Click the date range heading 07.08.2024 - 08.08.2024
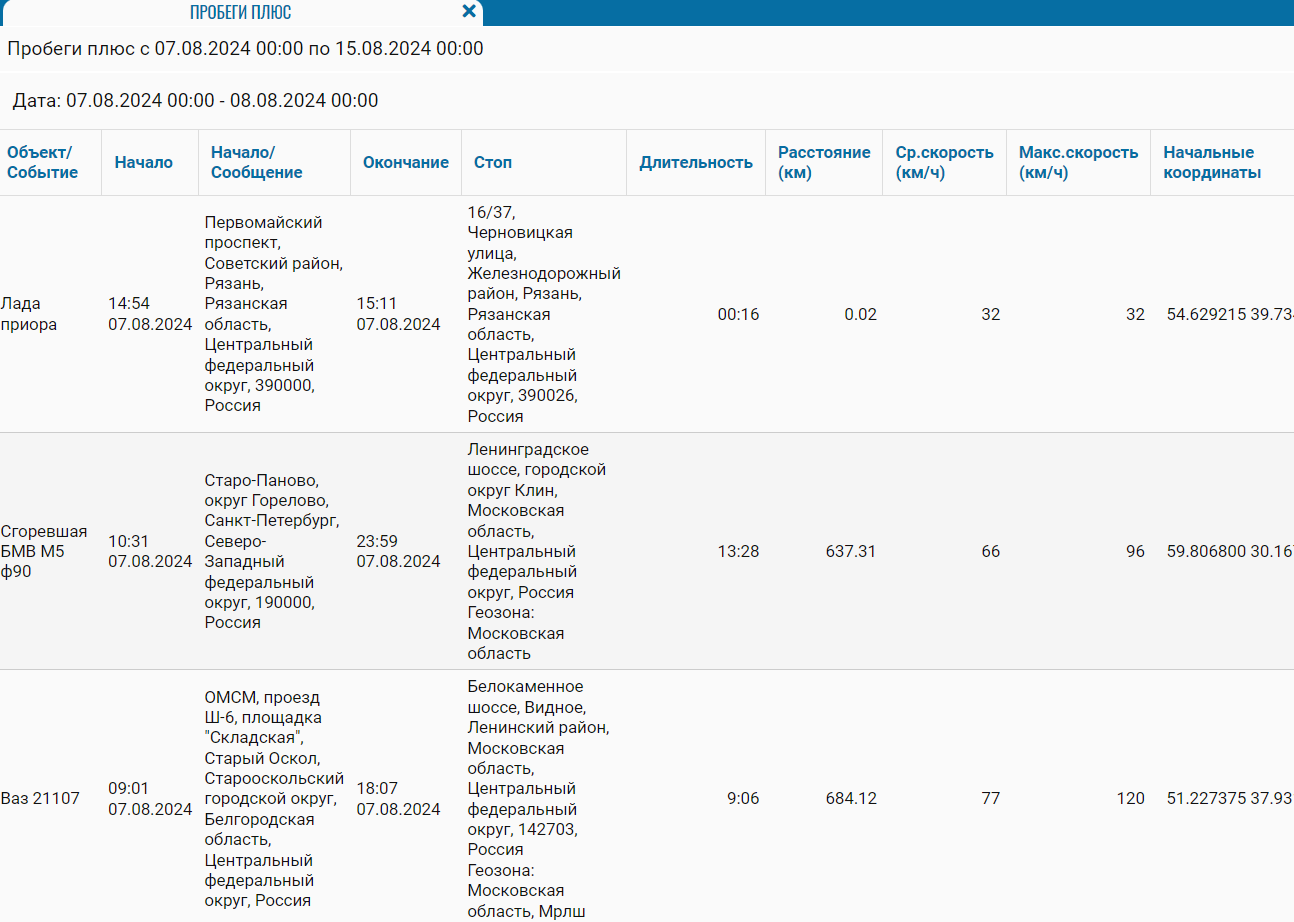This screenshot has width=1294, height=922. (195, 100)
